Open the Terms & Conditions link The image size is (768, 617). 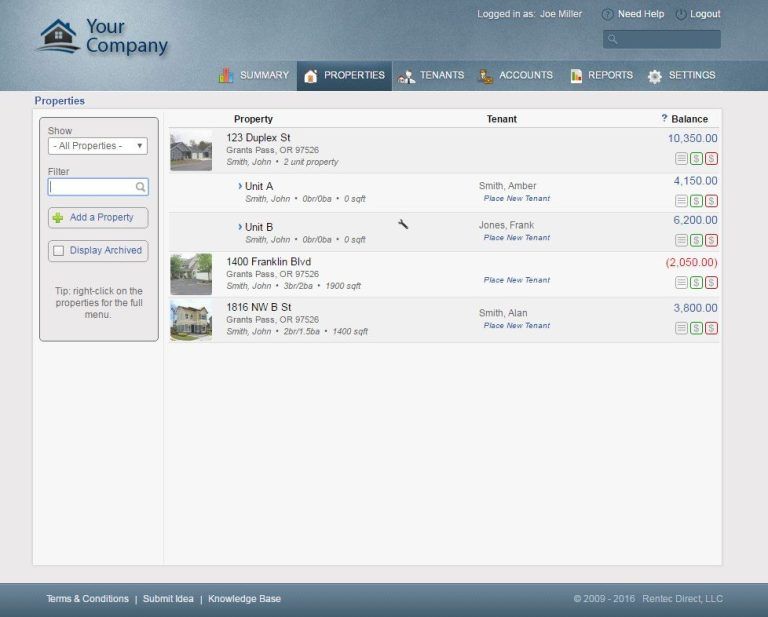coord(87,599)
